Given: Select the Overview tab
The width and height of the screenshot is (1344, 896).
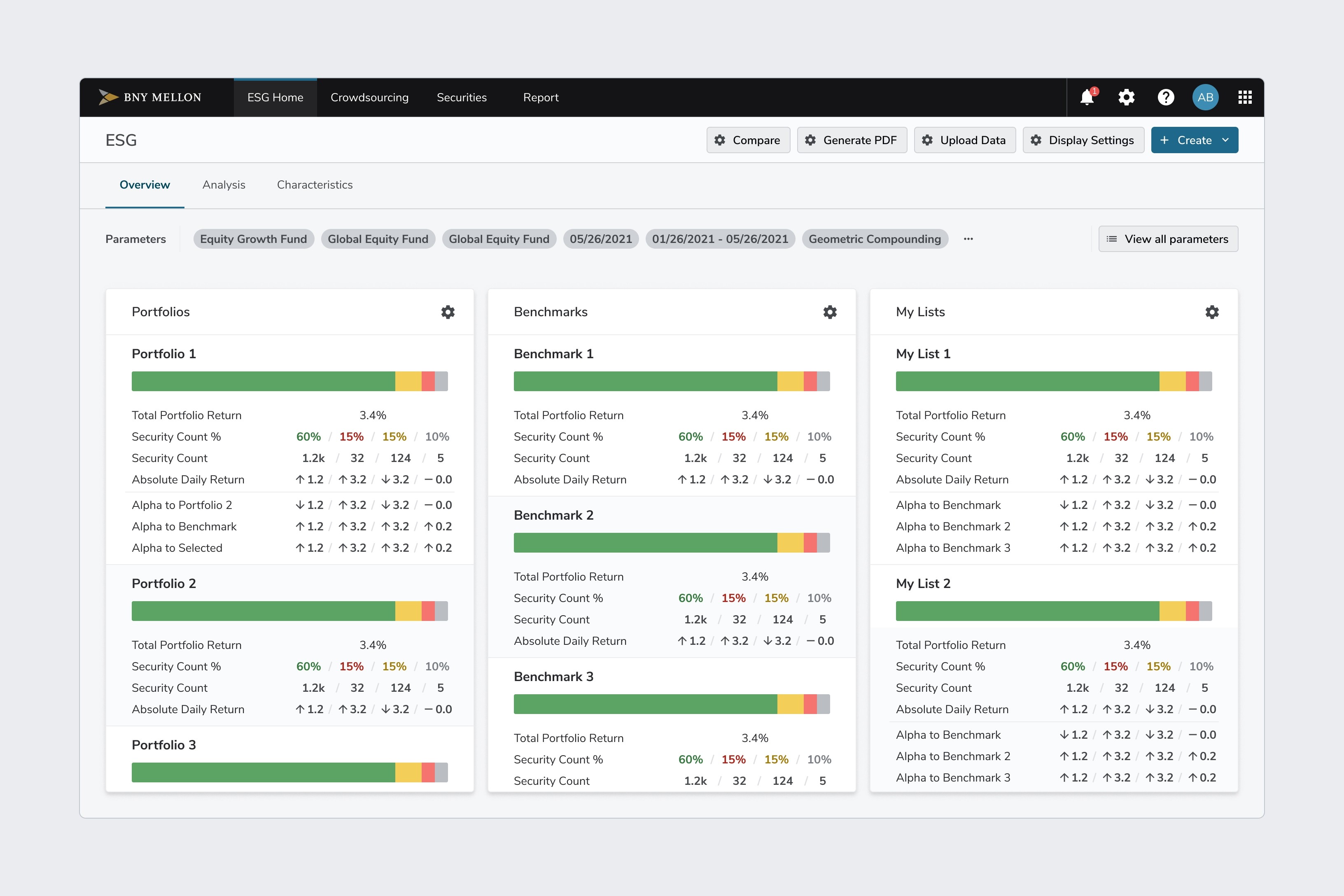Looking at the screenshot, I should tap(145, 184).
